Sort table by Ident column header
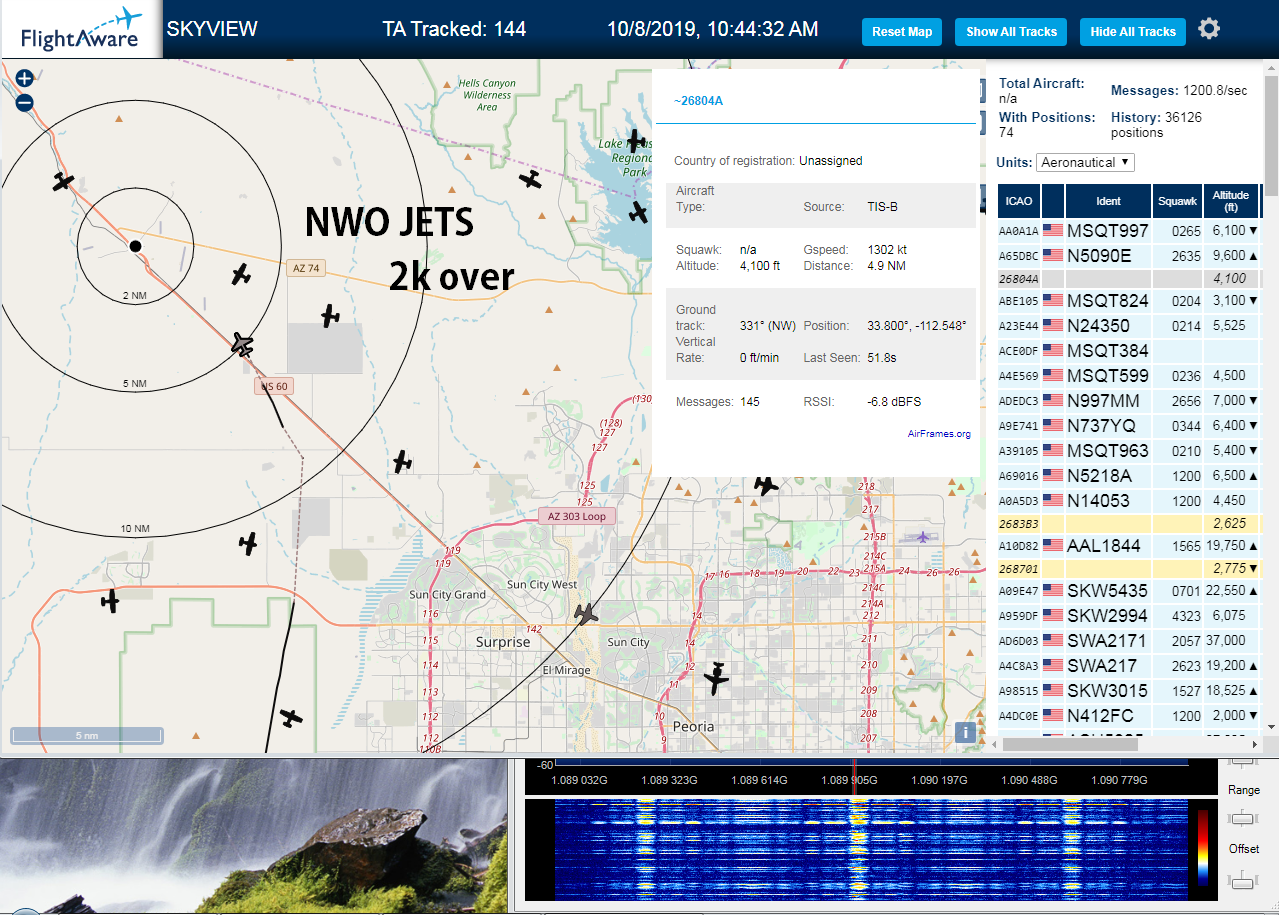 click(1108, 201)
